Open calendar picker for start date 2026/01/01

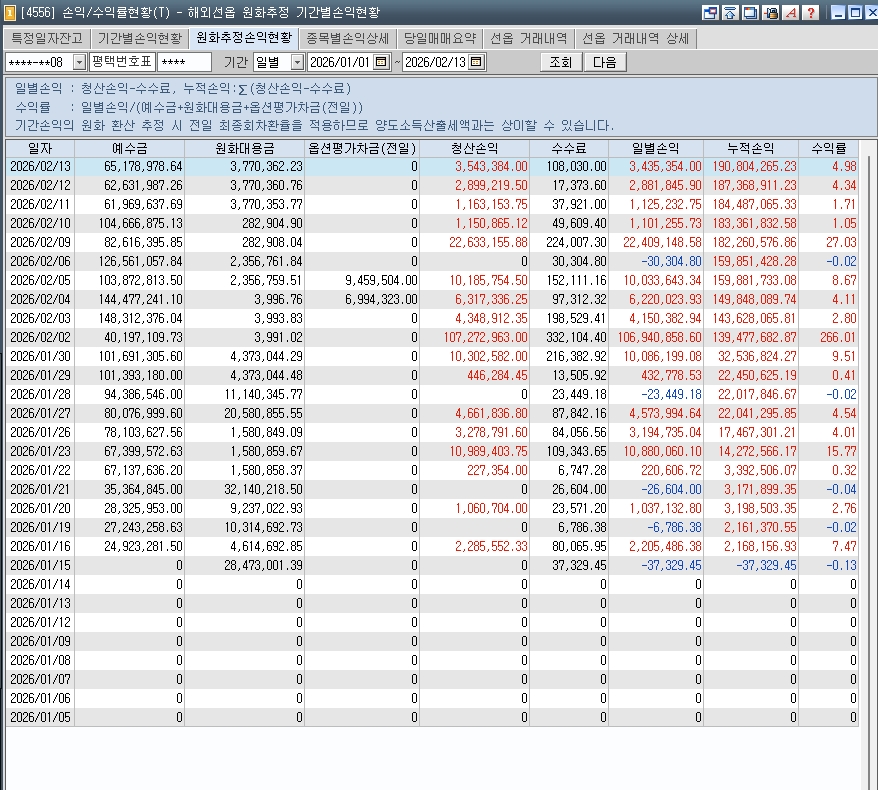[381, 62]
